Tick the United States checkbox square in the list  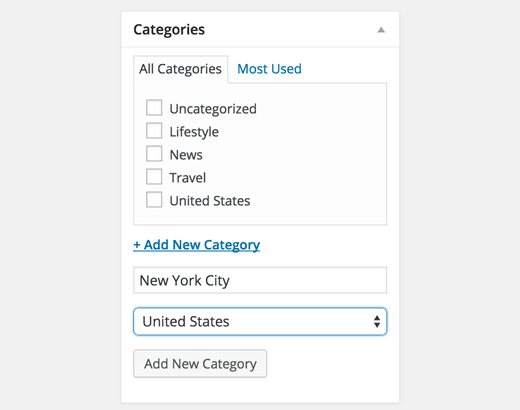(x=154, y=200)
